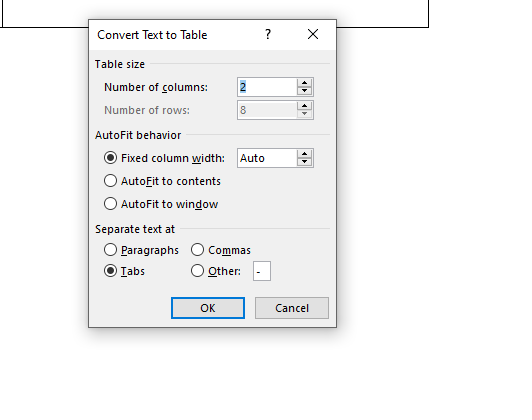The height and width of the screenshot is (420, 532).
Task: Decrease number of columns with down arrow
Action: click(304, 91)
